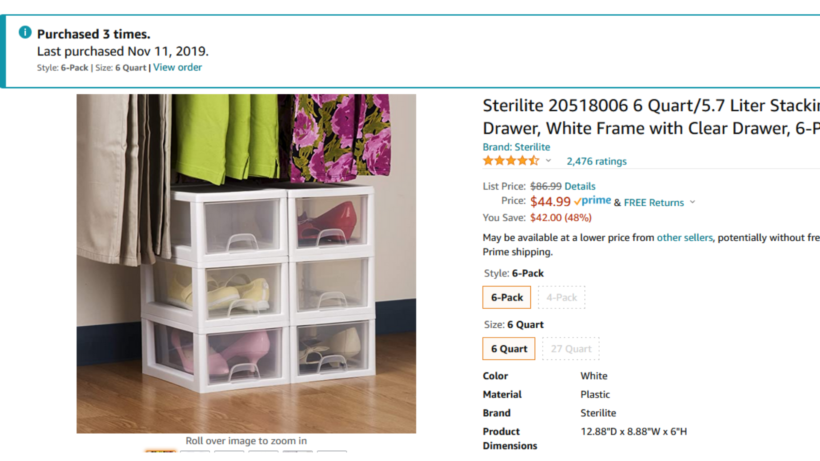Image resolution: width=820 pixels, height=461 pixels.
Task: Open the Brand: Sterilite link
Action: 516,147
